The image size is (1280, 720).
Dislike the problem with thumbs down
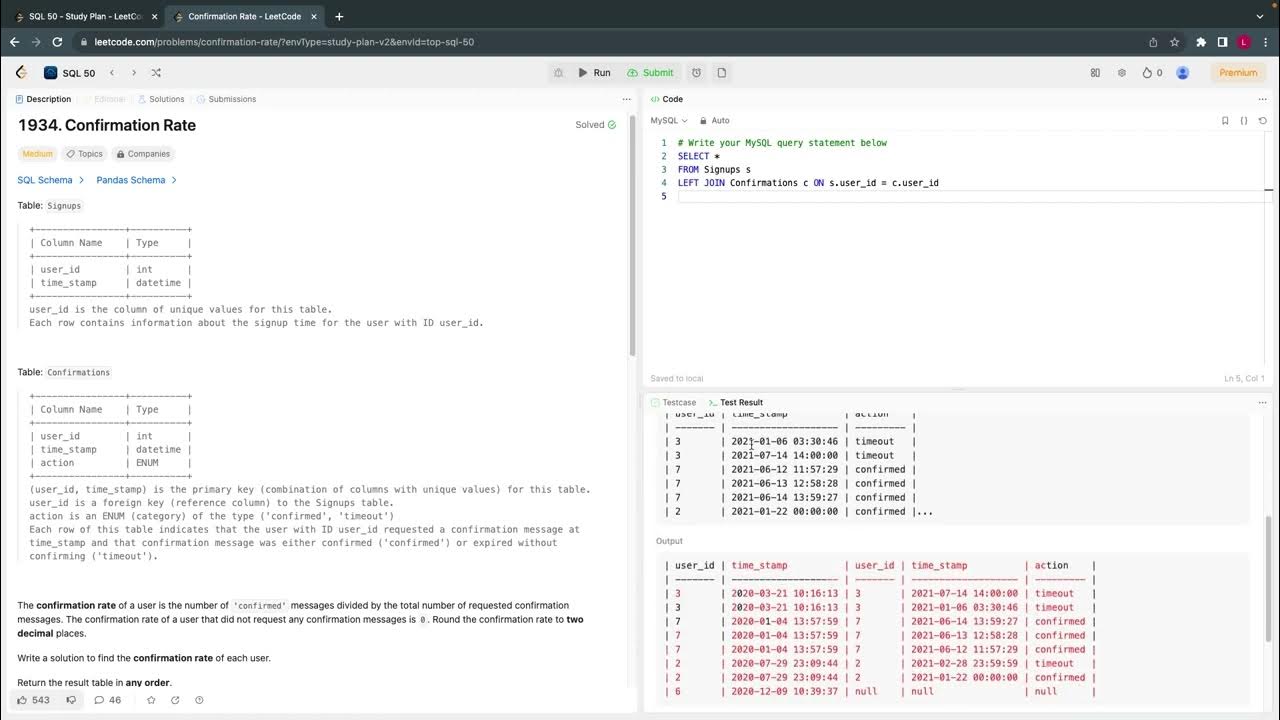(71, 700)
